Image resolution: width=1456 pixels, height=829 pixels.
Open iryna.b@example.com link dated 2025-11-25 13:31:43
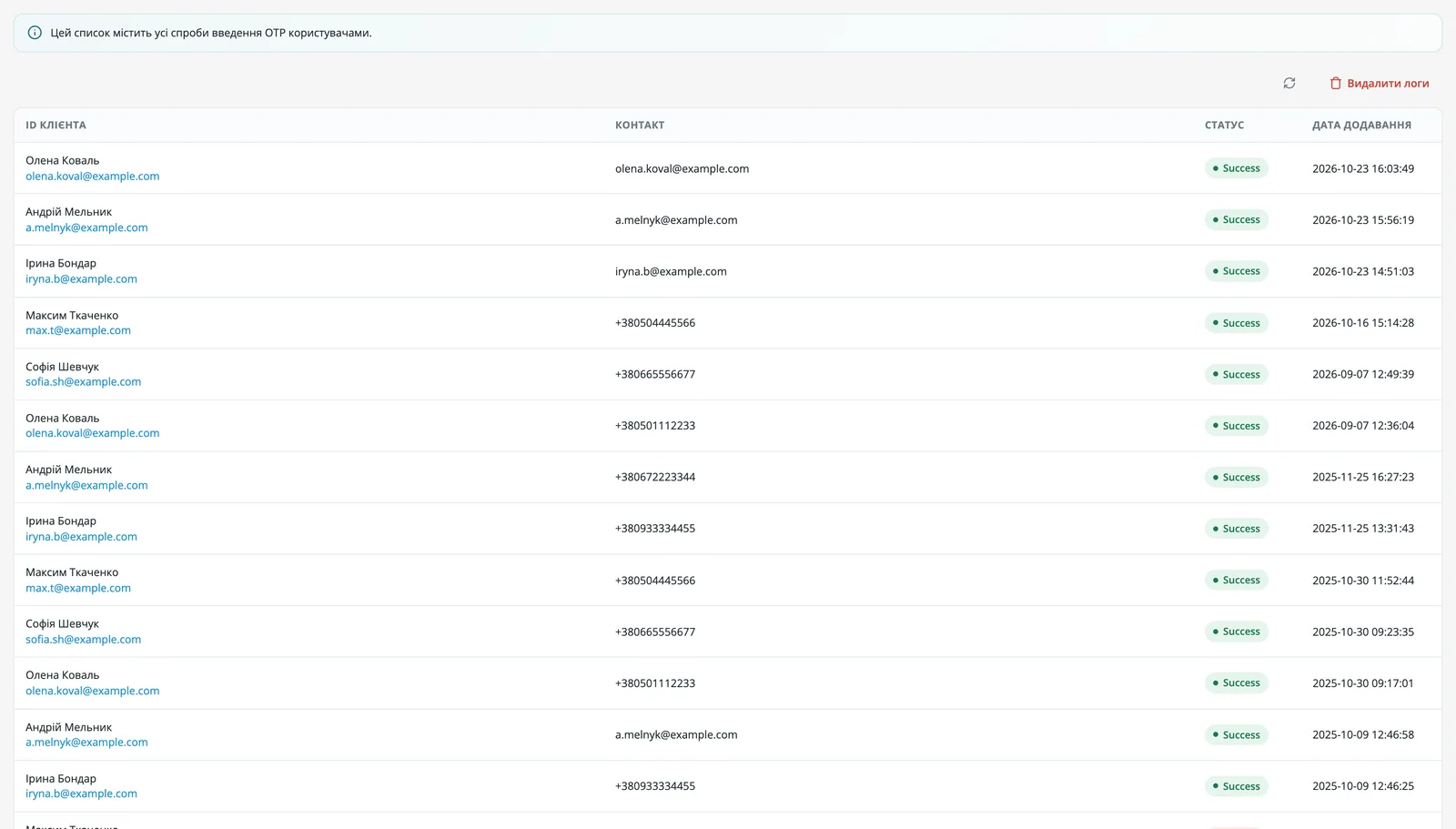click(81, 537)
